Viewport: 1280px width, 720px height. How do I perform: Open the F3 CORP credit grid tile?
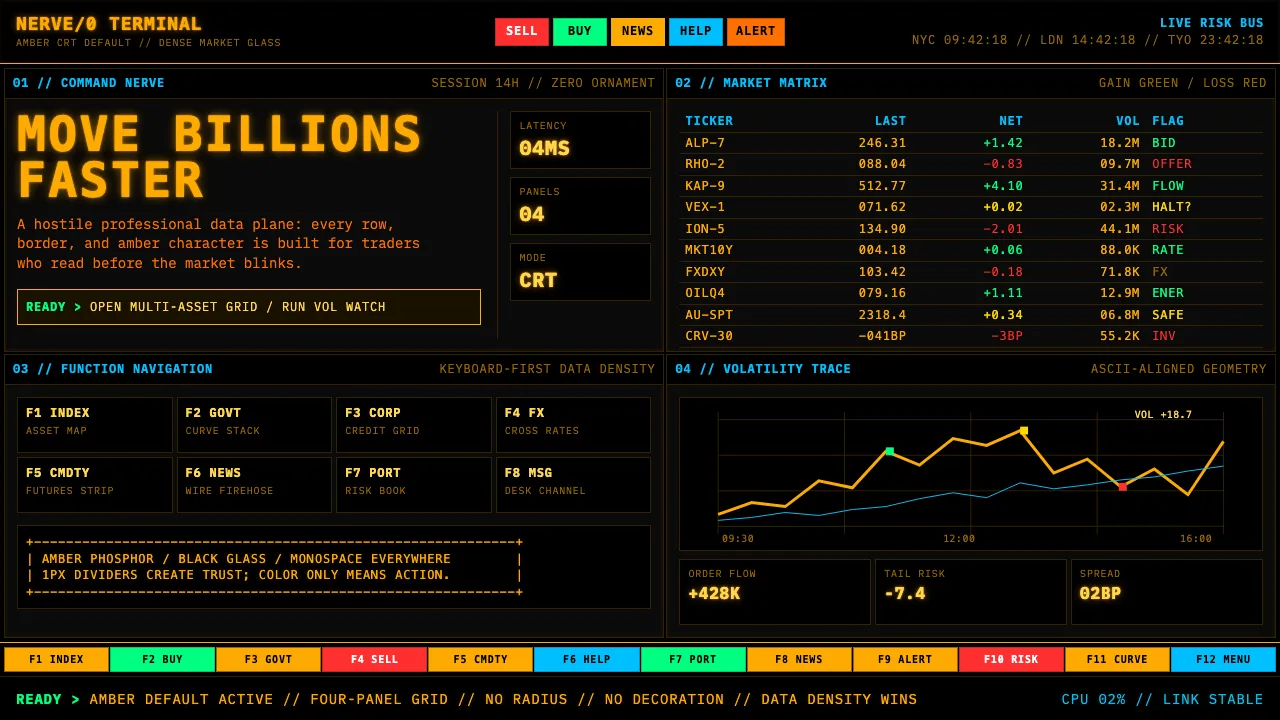click(x=414, y=425)
